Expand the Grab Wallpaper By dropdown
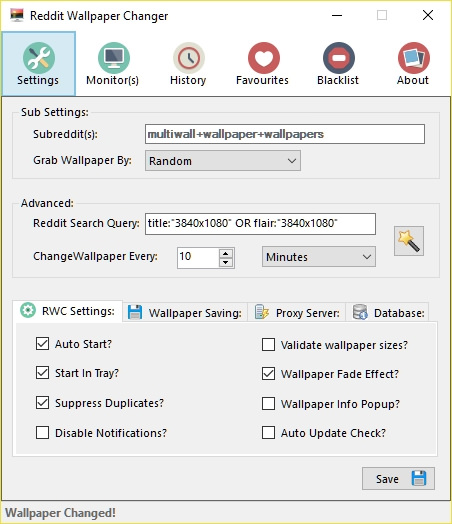 click(x=223, y=161)
